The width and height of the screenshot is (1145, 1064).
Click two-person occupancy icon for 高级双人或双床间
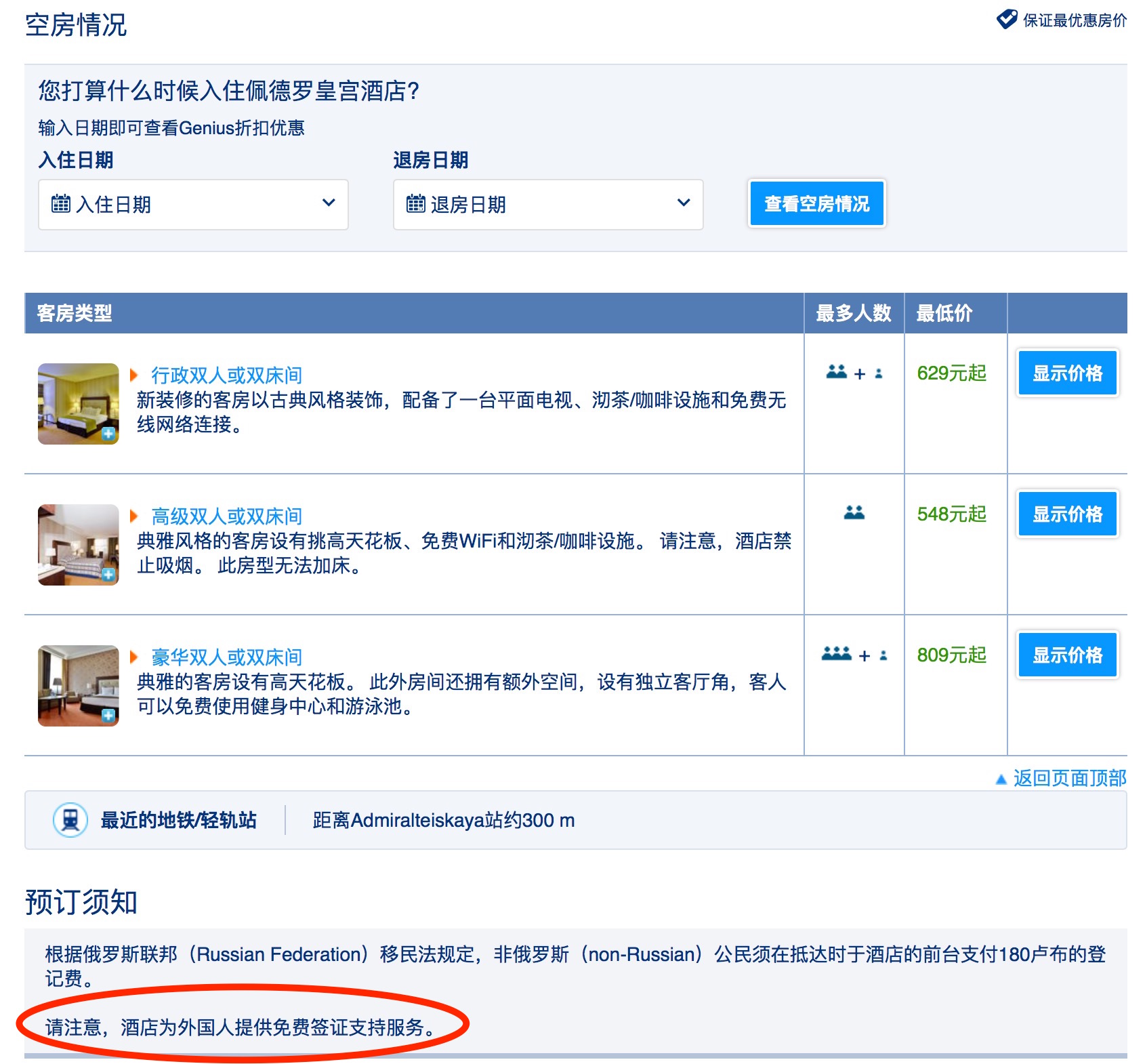tap(854, 513)
